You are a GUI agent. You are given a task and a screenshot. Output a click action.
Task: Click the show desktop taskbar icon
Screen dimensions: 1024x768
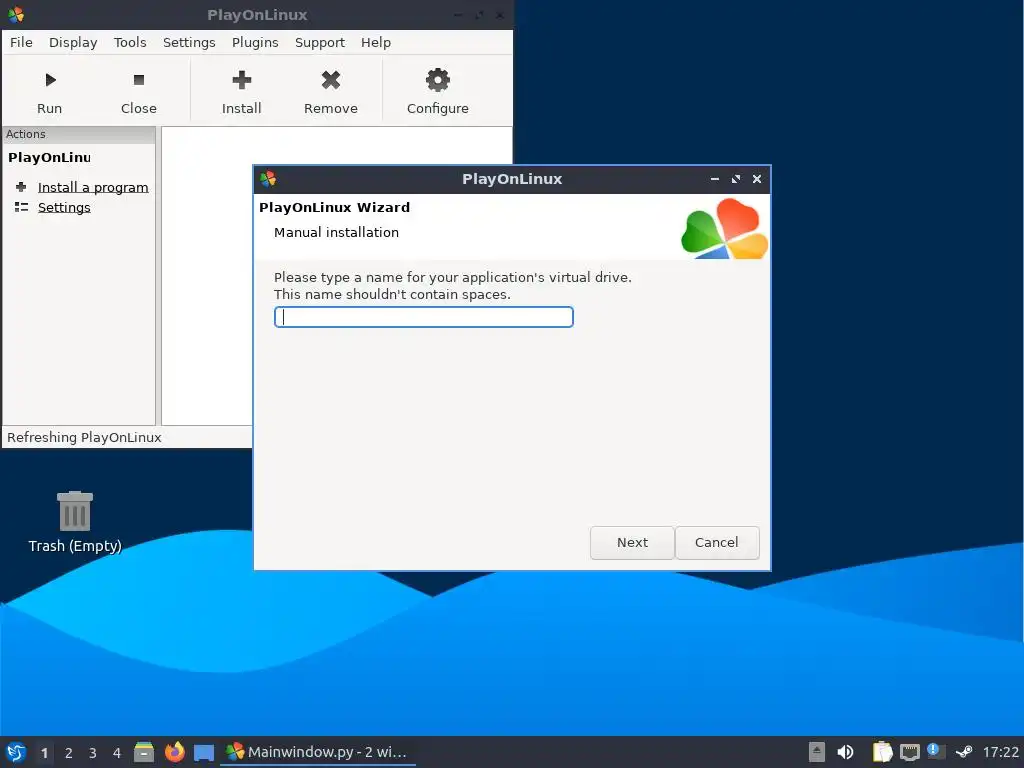pyautogui.click(x=204, y=753)
